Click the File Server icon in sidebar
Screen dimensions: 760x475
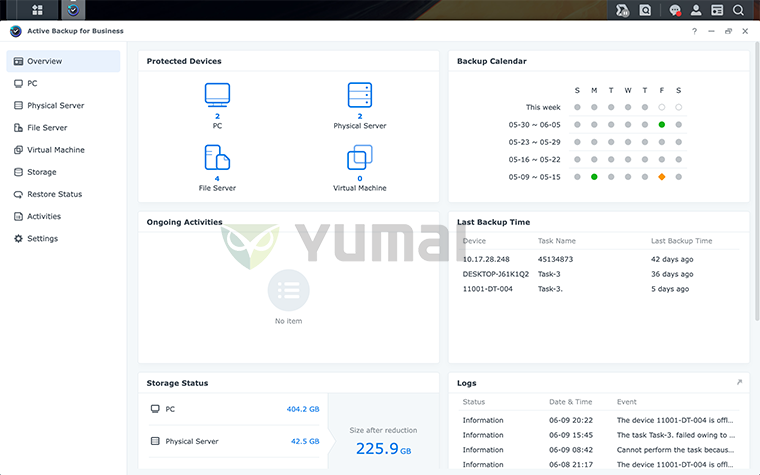pos(18,127)
